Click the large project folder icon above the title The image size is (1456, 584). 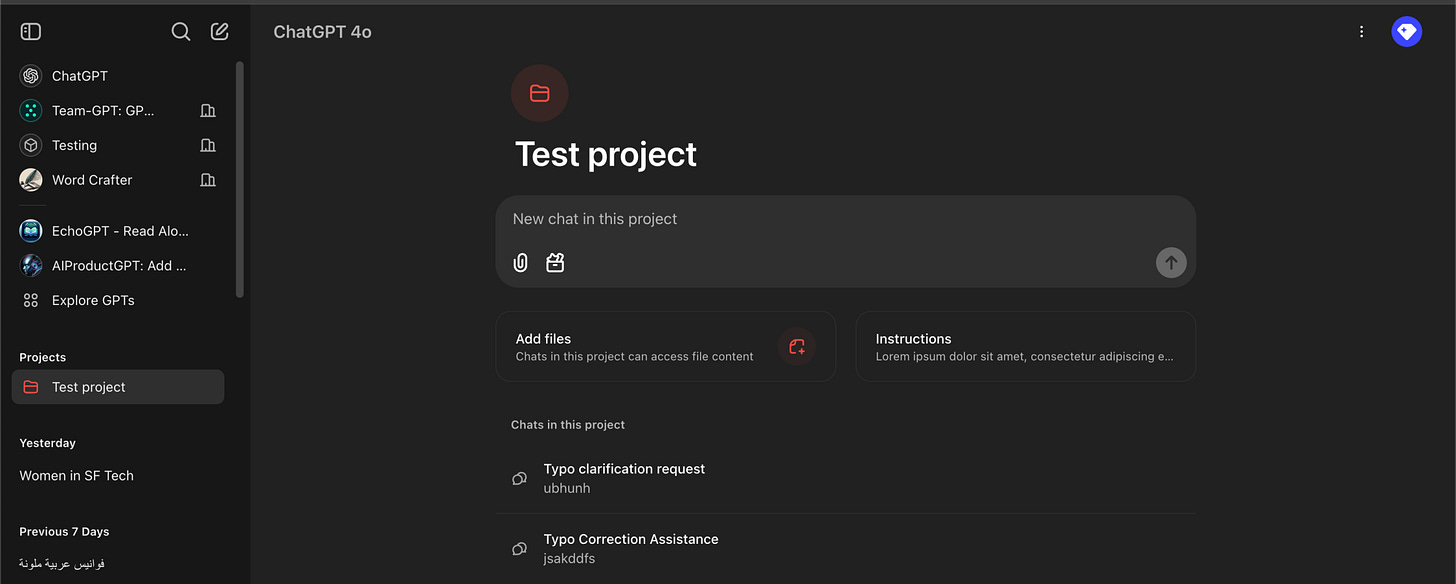click(x=540, y=93)
